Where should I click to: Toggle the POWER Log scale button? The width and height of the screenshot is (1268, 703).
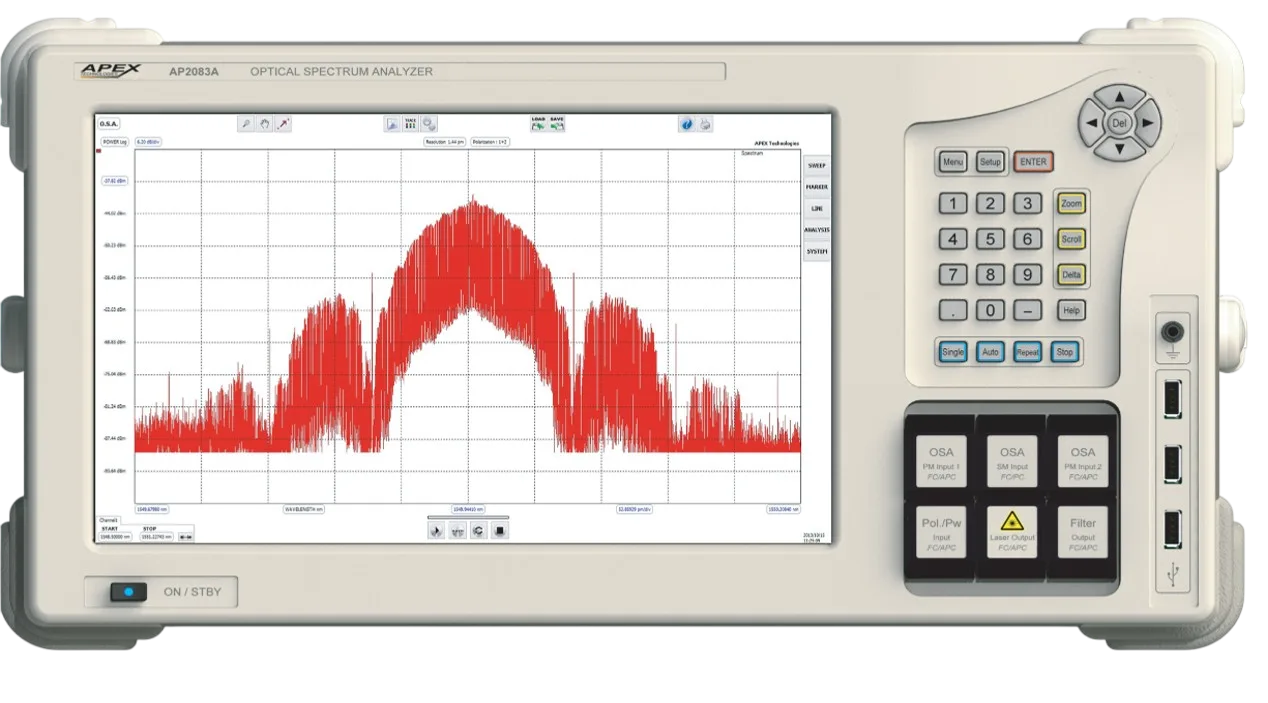tap(113, 142)
